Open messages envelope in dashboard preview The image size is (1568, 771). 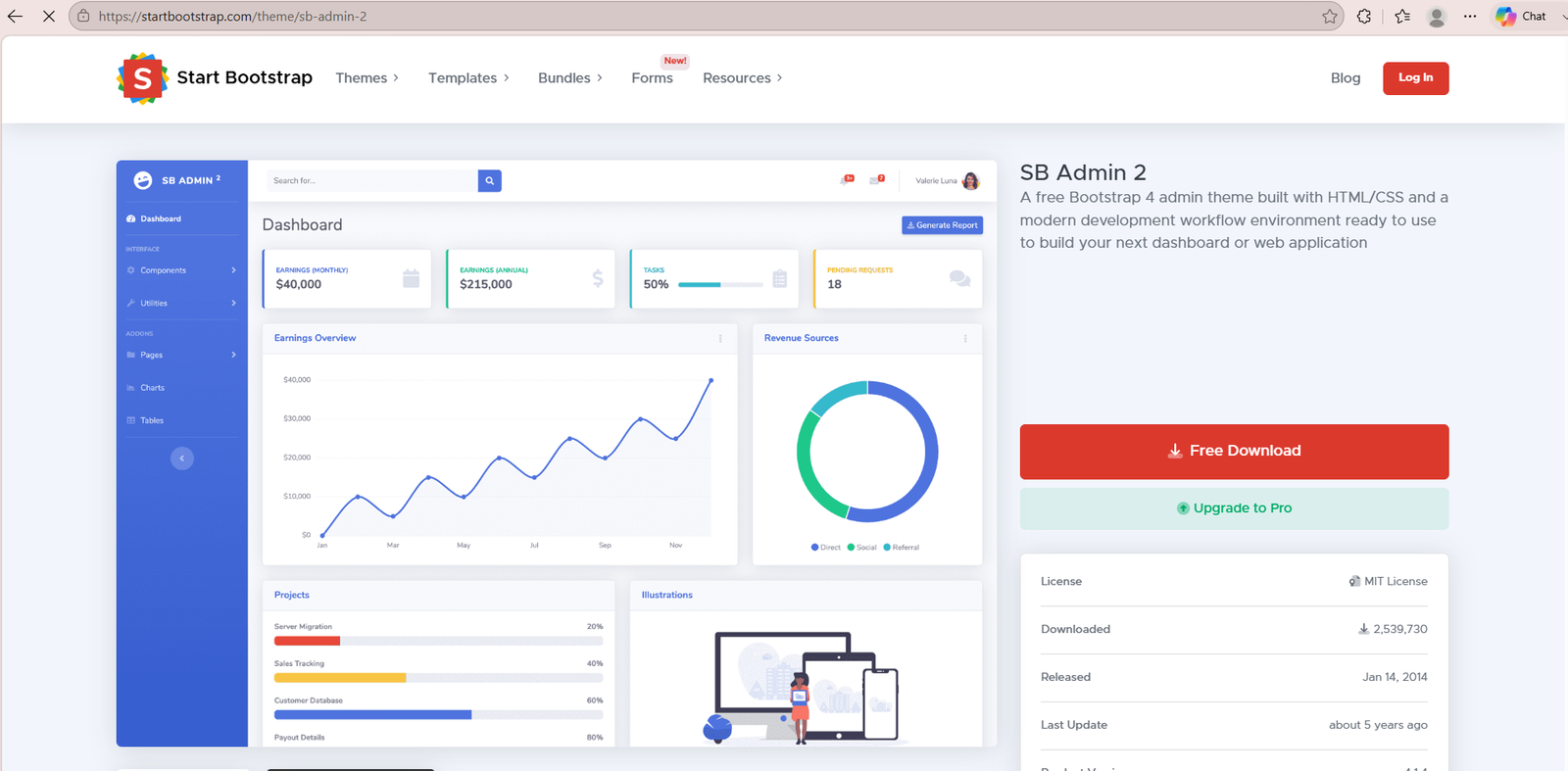coord(877,180)
